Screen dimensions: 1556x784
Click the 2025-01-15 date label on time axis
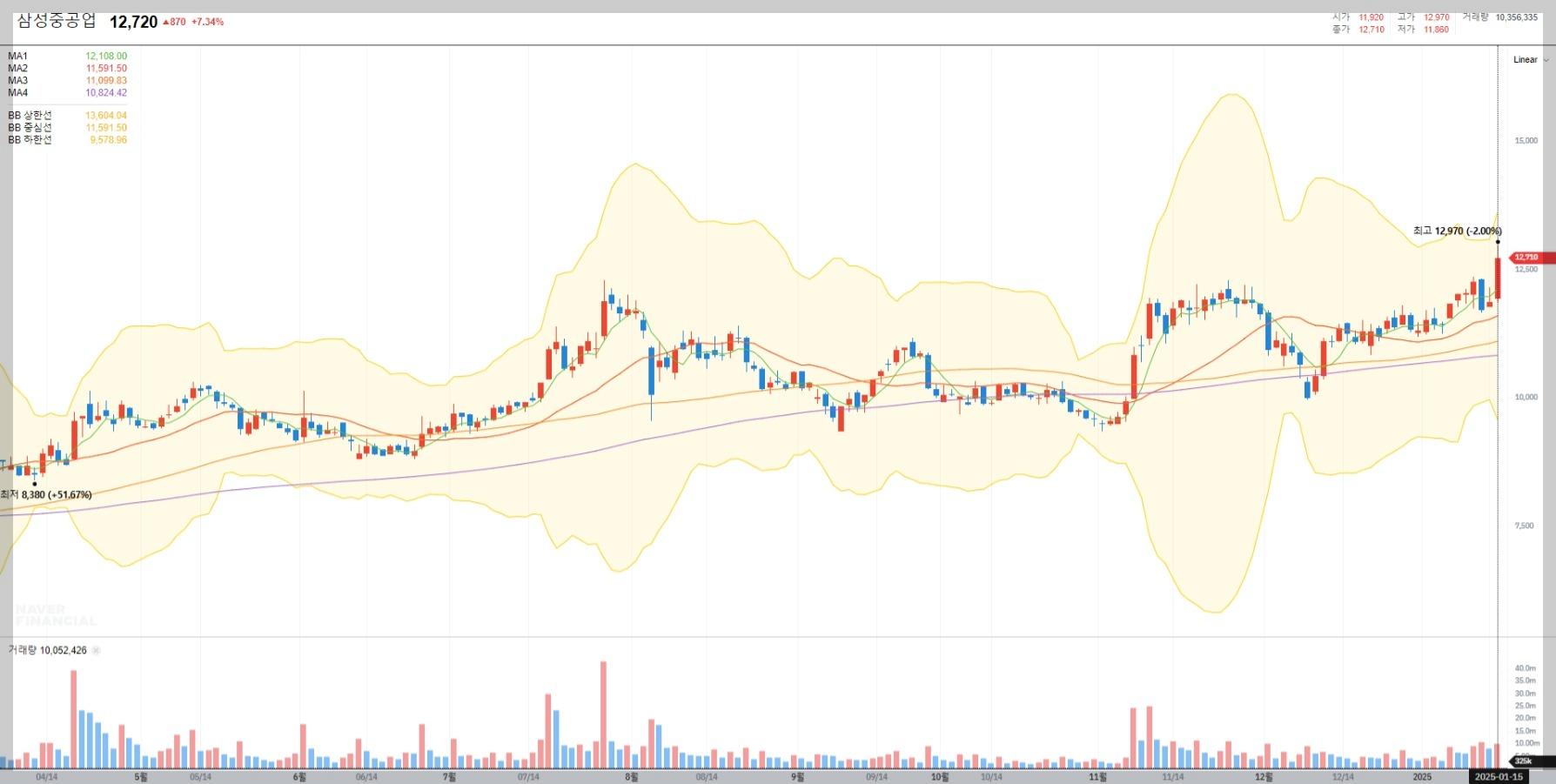point(1499,777)
